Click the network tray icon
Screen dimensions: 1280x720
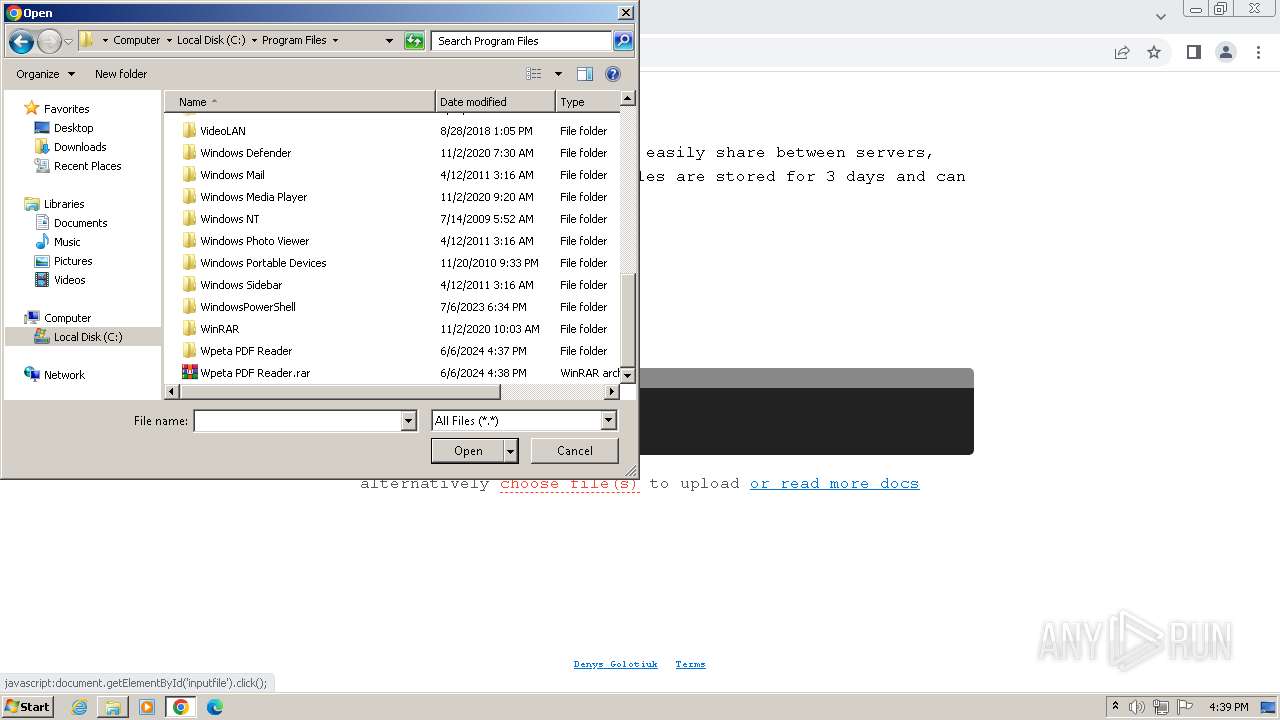point(1161,707)
